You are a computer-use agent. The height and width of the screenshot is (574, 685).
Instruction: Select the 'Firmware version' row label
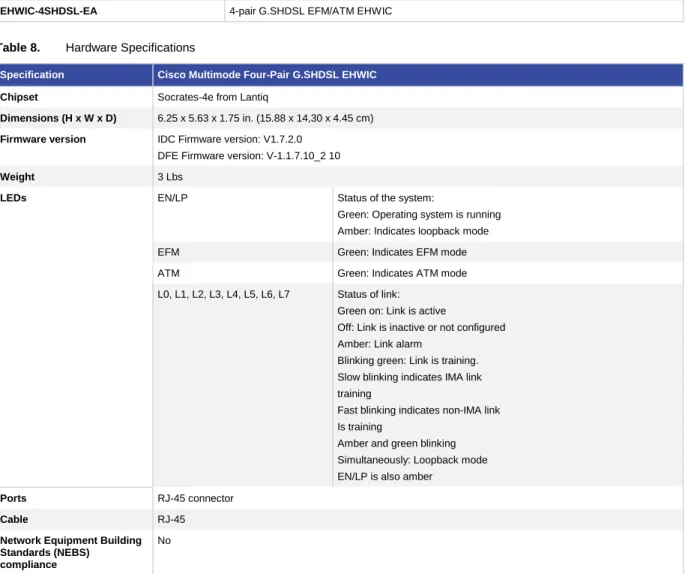click(43, 139)
